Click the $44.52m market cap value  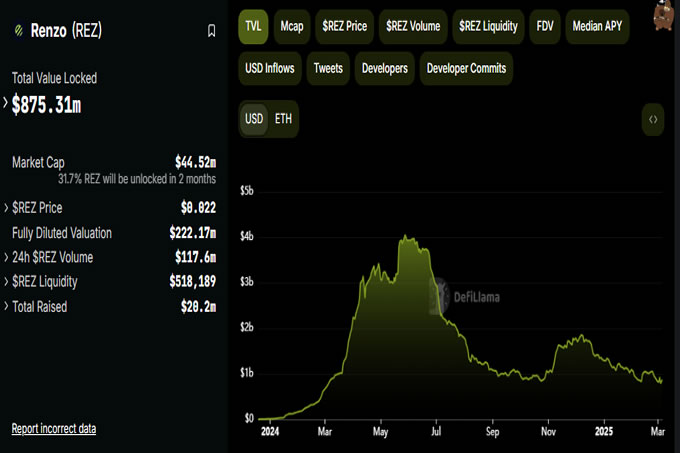196,162
